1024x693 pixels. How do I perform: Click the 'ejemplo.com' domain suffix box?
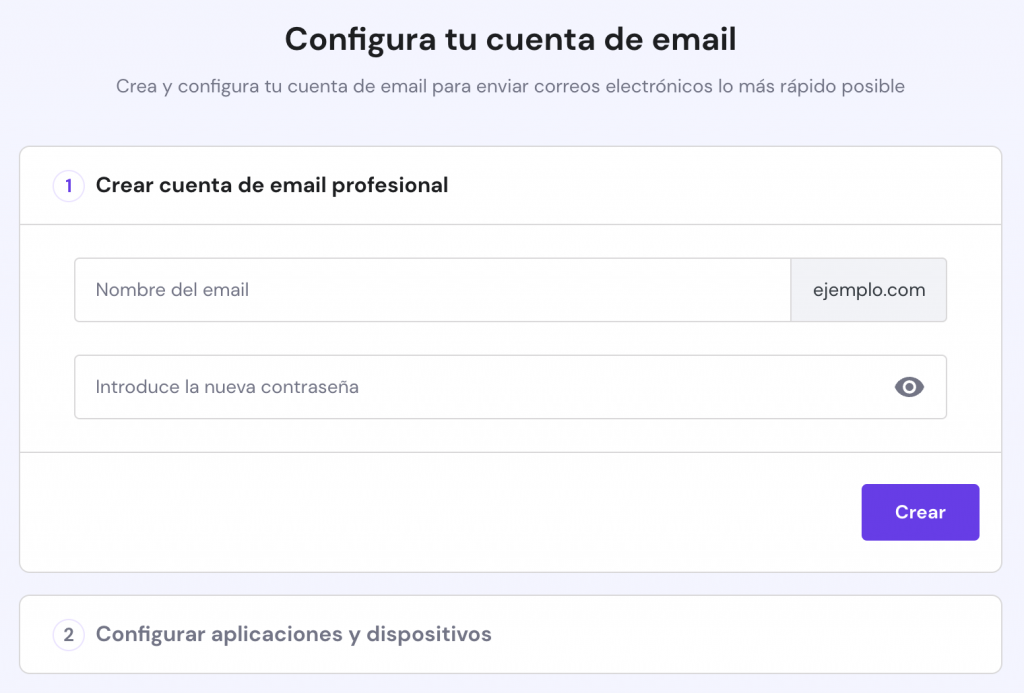pyautogui.click(x=868, y=290)
